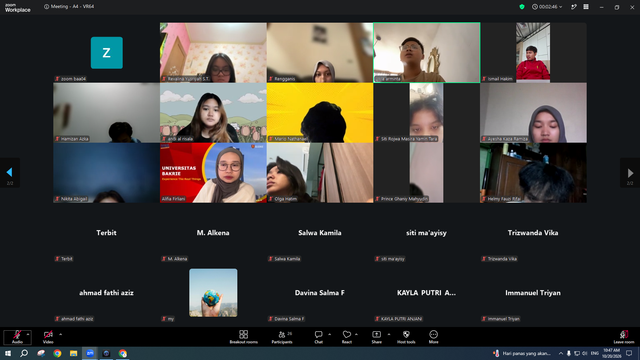Select the M. Alkena participant tile
The height and width of the screenshot is (360, 640).
pos(213,233)
